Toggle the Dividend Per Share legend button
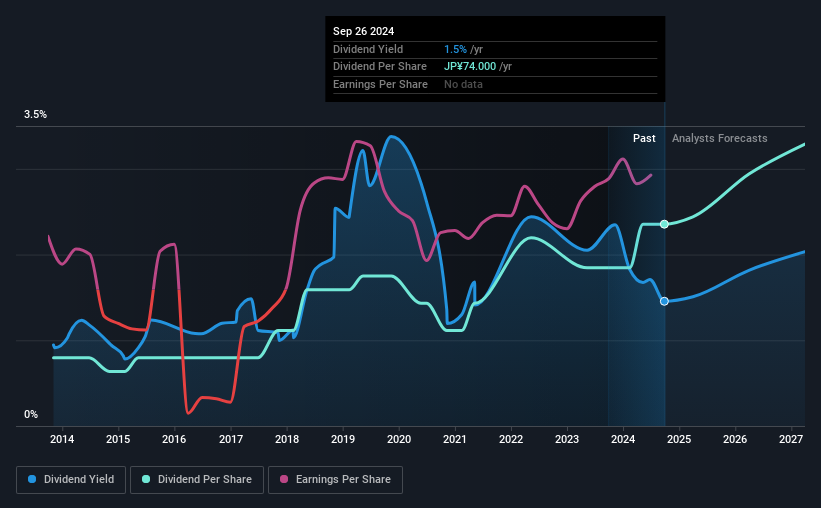The height and width of the screenshot is (508, 821). (x=197, y=480)
